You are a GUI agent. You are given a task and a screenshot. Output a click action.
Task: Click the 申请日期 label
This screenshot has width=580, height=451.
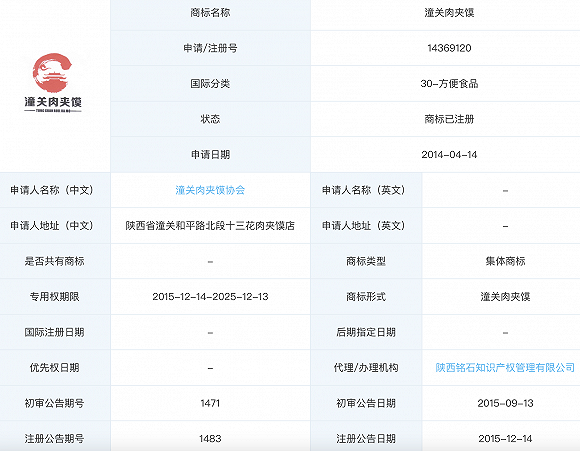coord(210,155)
